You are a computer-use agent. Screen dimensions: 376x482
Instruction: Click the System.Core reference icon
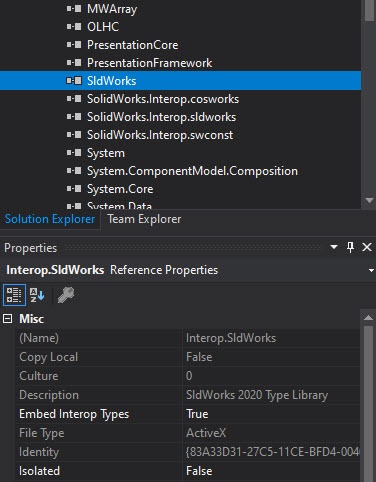coord(74,189)
